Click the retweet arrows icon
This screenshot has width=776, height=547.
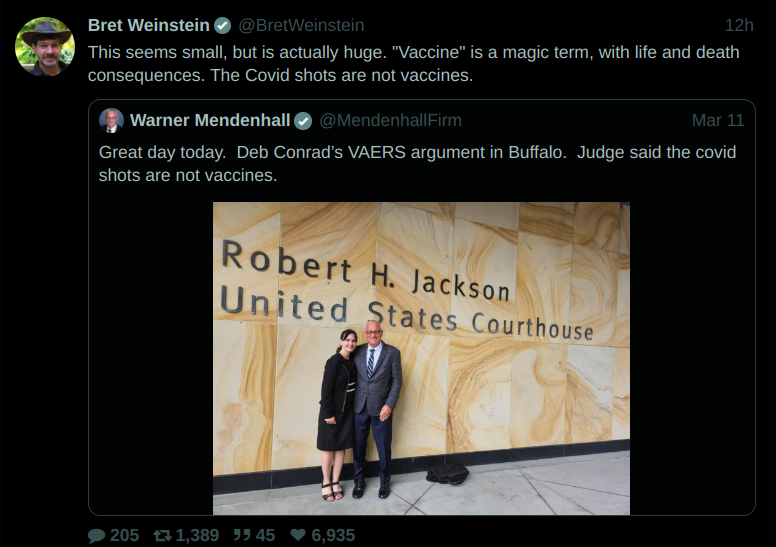coord(162,535)
